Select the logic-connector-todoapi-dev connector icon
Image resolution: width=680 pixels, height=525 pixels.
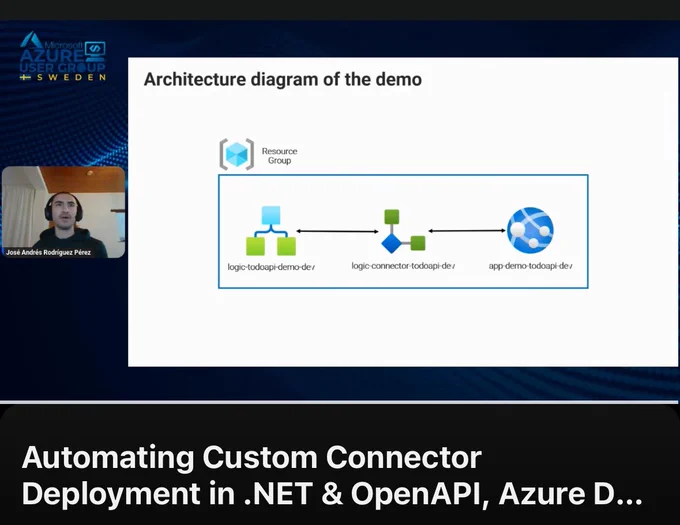(403, 232)
